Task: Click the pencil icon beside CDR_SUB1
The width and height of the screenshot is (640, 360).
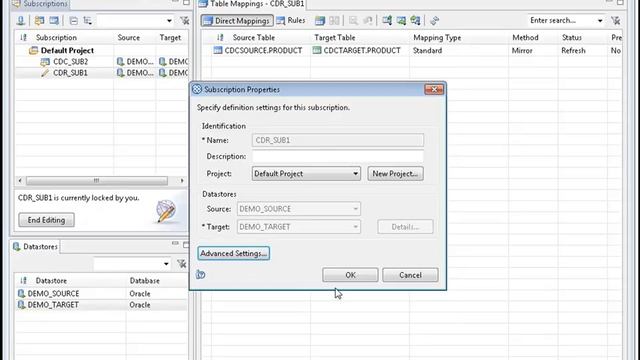Action: click(x=45, y=73)
